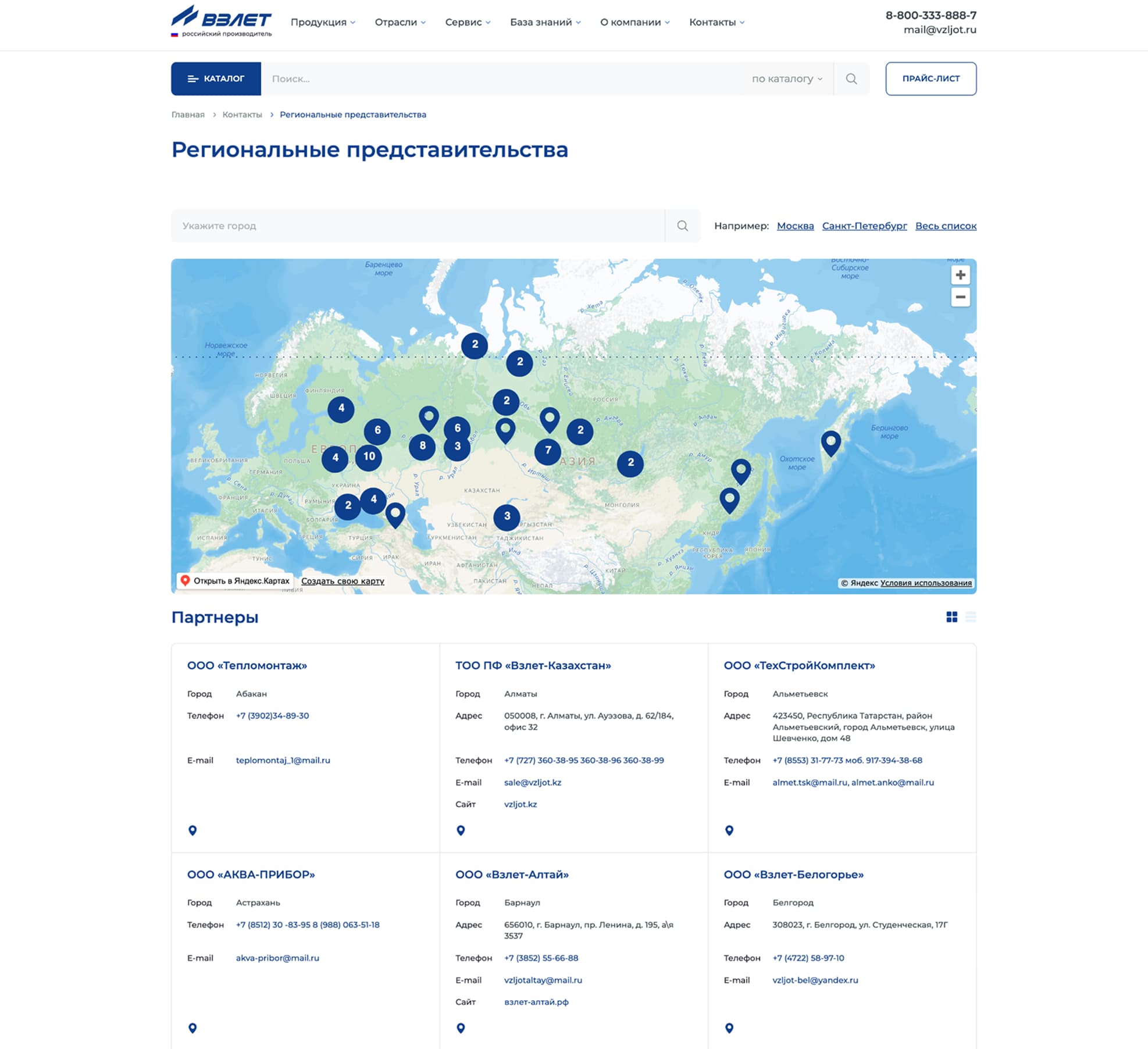Click the catalog search magnifier icon
The height and width of the screenshot is (1049, 1148).
click(851, 79)
